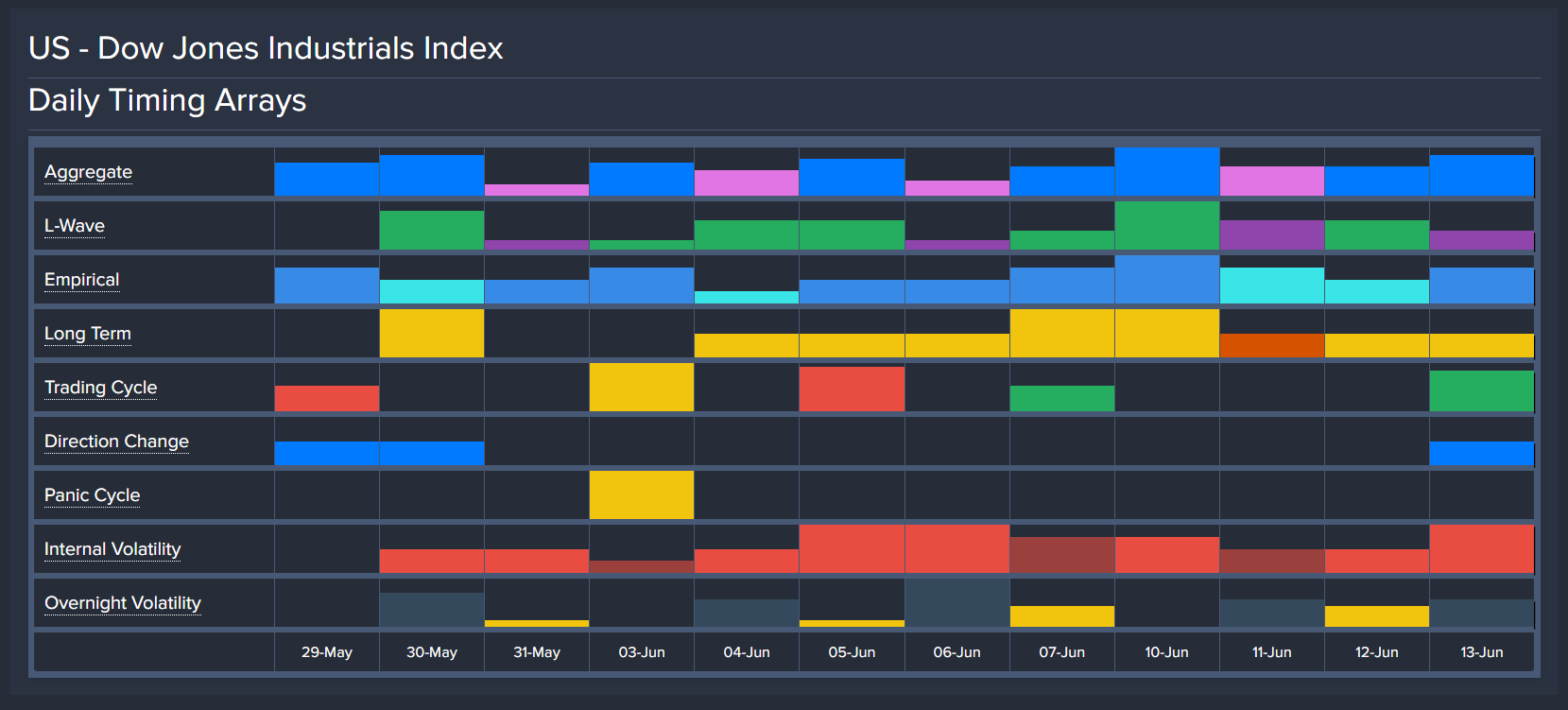The image size is (1568, 710).
Task: Click the 29-May date label
Action: [x=327, y=652]
